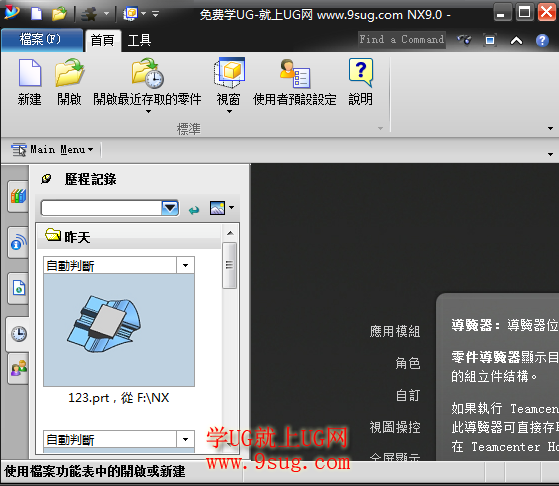This screenshot has height=486, width=559.
Task: Minimize the ribbon with the up chevron
Action: (x=516, y=40)
